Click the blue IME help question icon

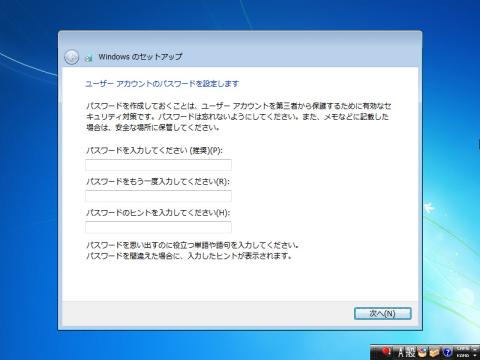click(x=447, y=352)
